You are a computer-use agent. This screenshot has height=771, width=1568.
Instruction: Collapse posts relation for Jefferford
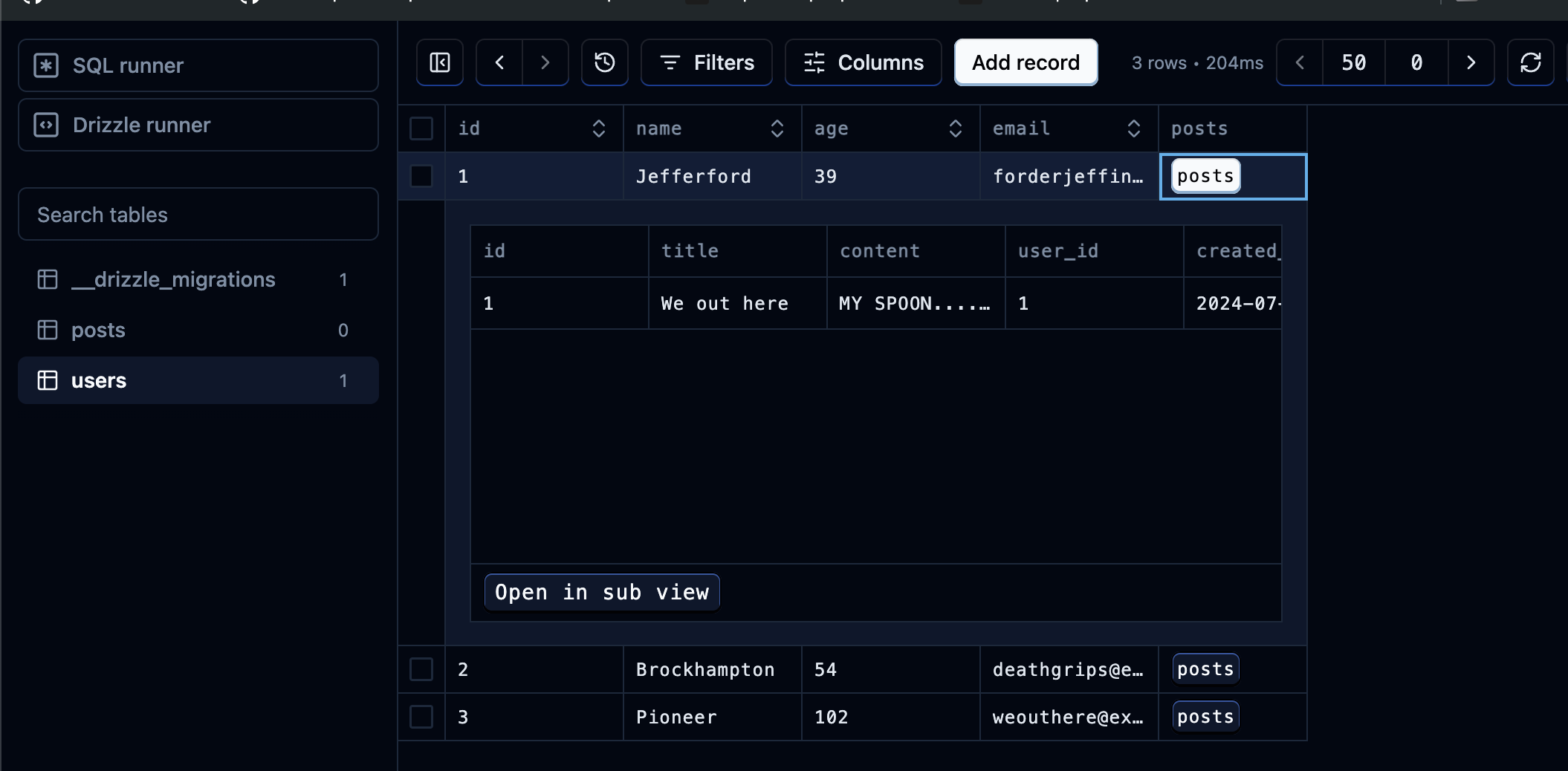(1205, 176)
